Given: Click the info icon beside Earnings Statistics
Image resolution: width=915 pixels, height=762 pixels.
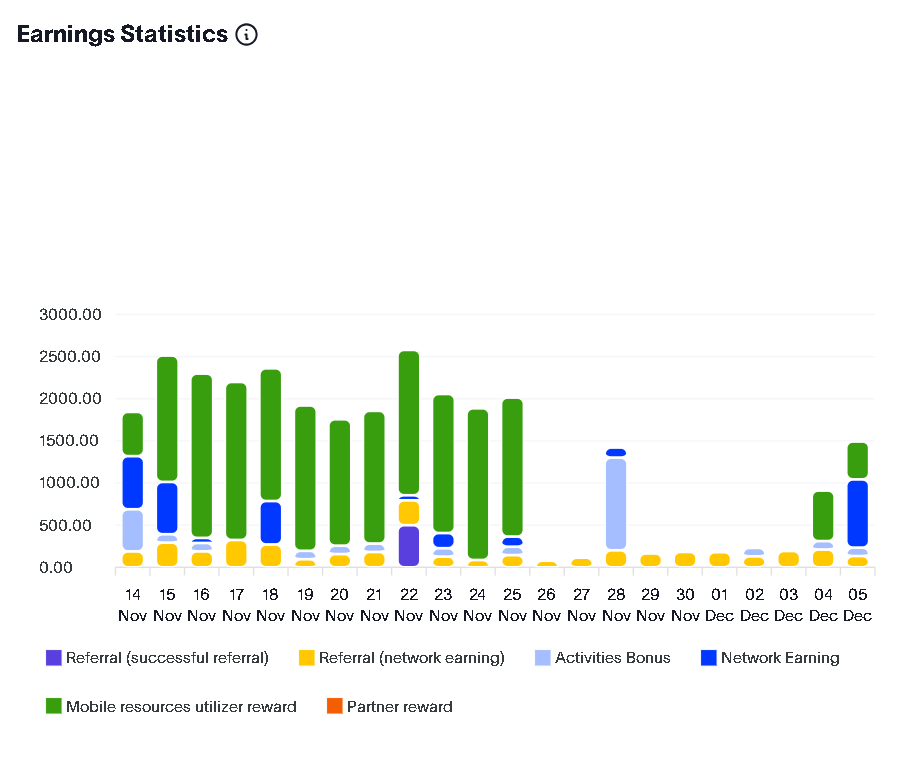Looking at the screenshot, I should click(246, 35).
